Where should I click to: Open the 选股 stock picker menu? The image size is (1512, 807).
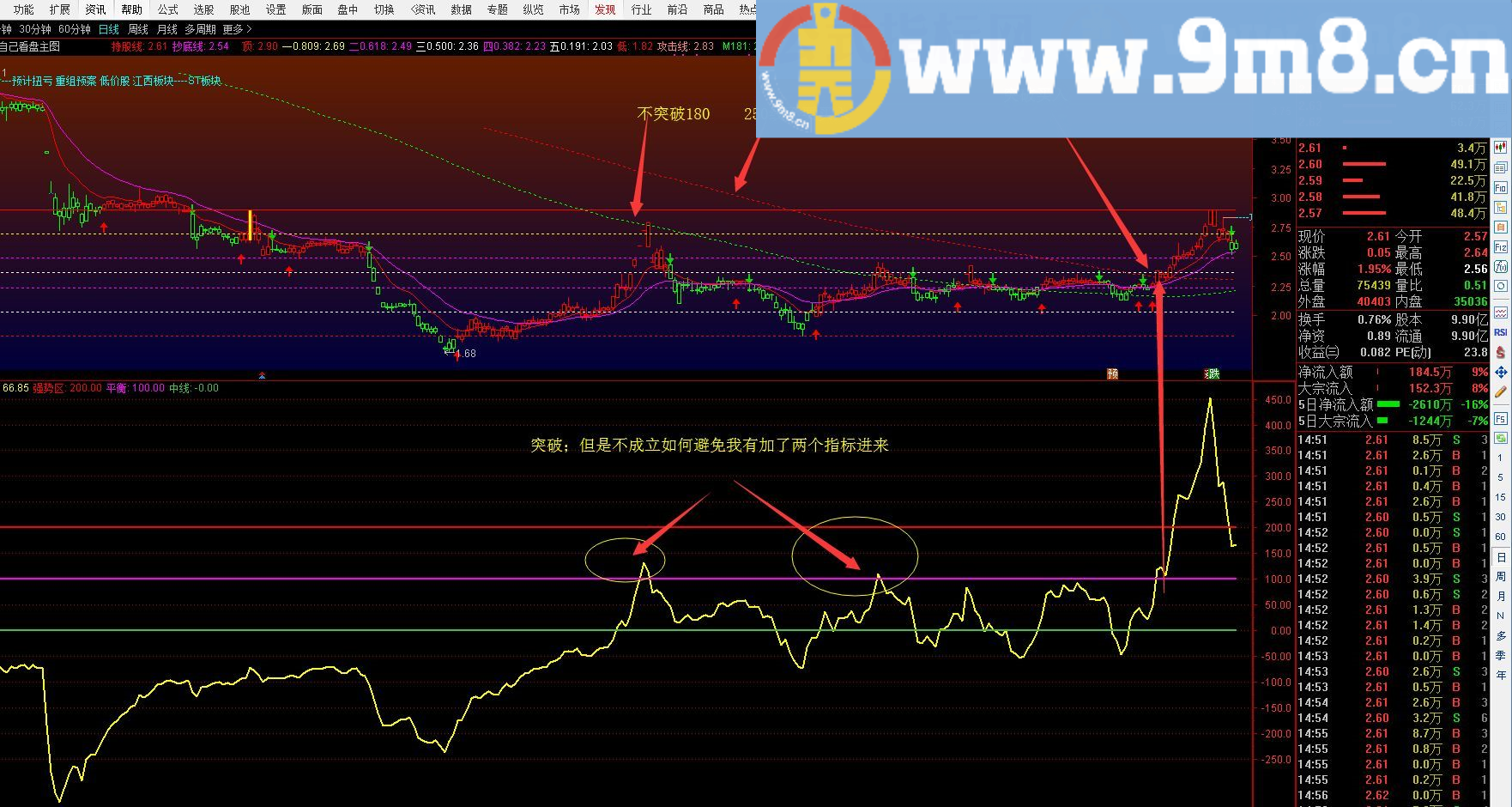pos(204,9)
